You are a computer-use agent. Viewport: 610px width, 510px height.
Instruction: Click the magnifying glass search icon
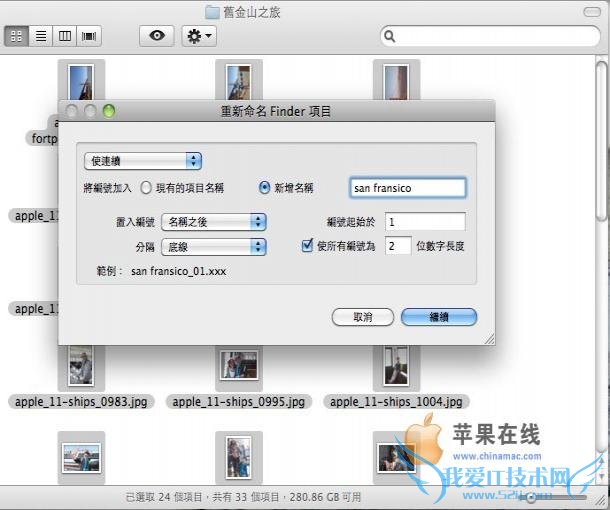389,36
